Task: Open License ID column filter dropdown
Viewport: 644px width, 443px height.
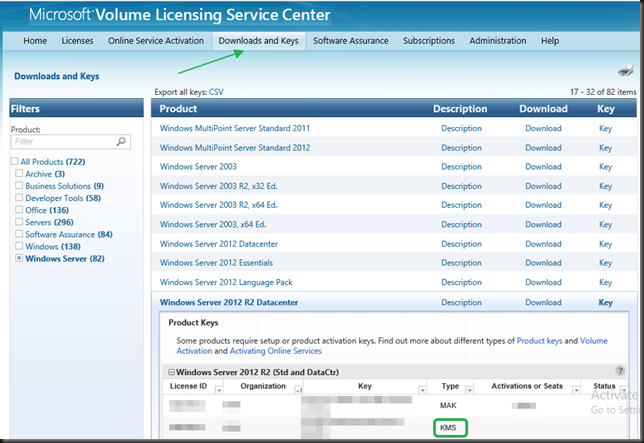Action: (x=219, y=390)
